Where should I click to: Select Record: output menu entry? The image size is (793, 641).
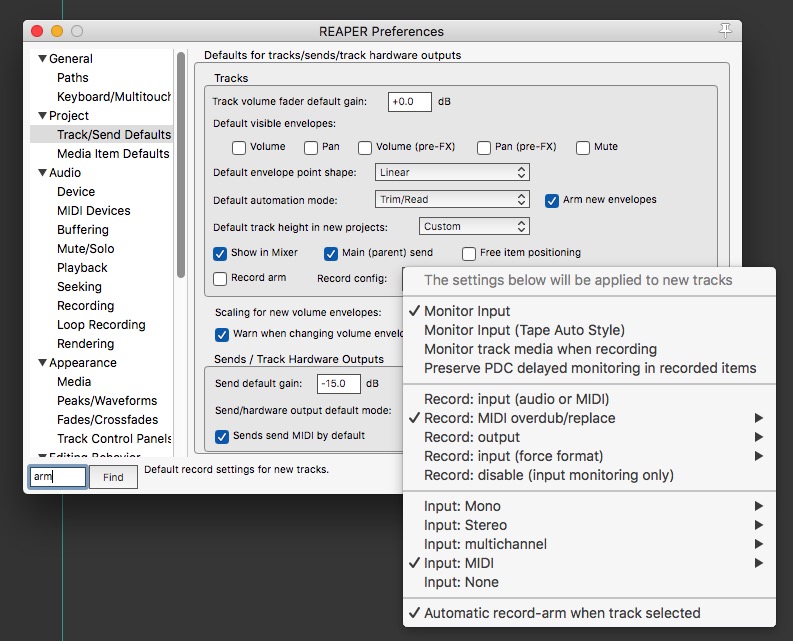pyautogui.click(x=472, y=437)
